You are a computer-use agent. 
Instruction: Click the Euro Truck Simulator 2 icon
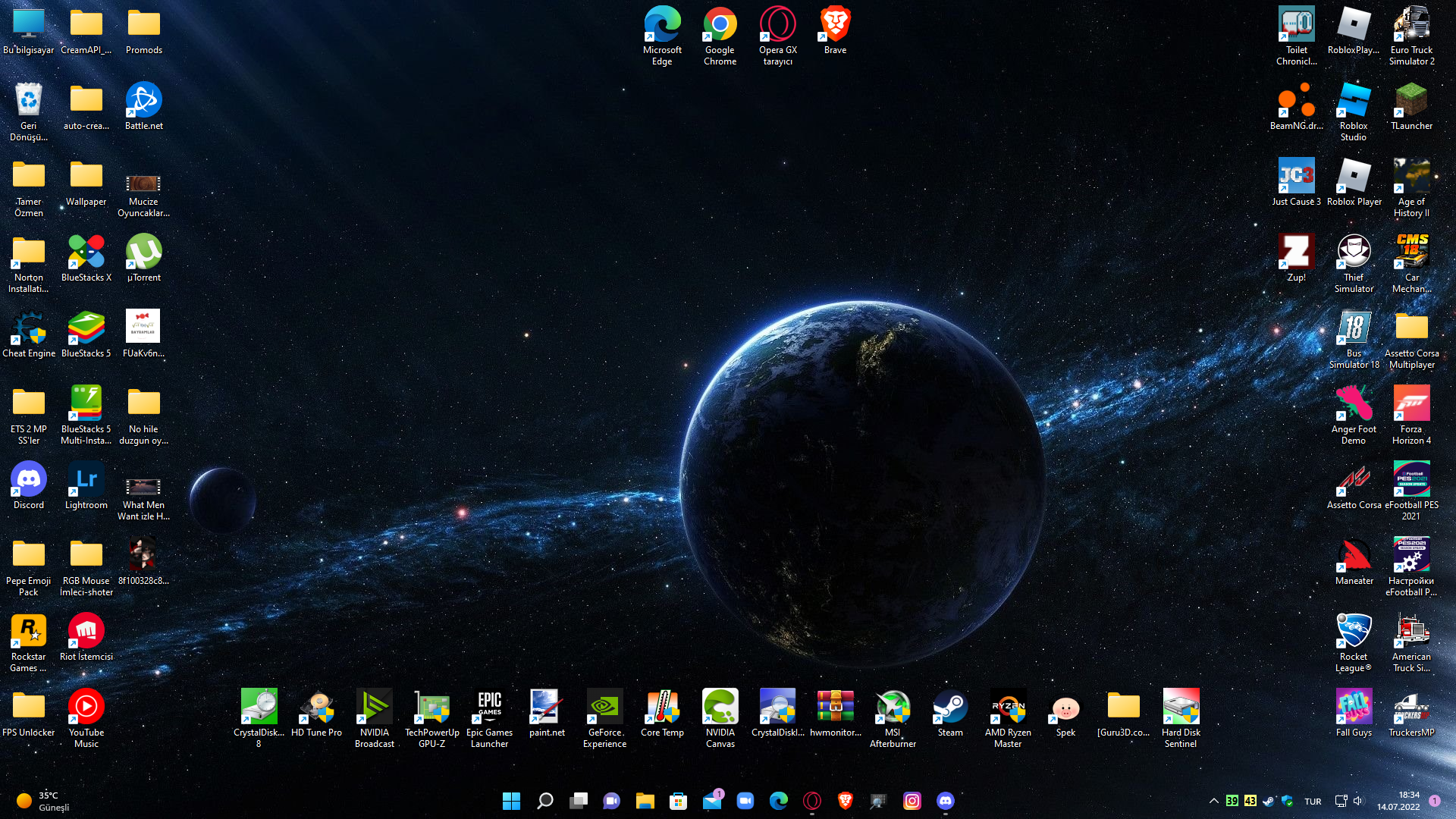point(1411,36)
